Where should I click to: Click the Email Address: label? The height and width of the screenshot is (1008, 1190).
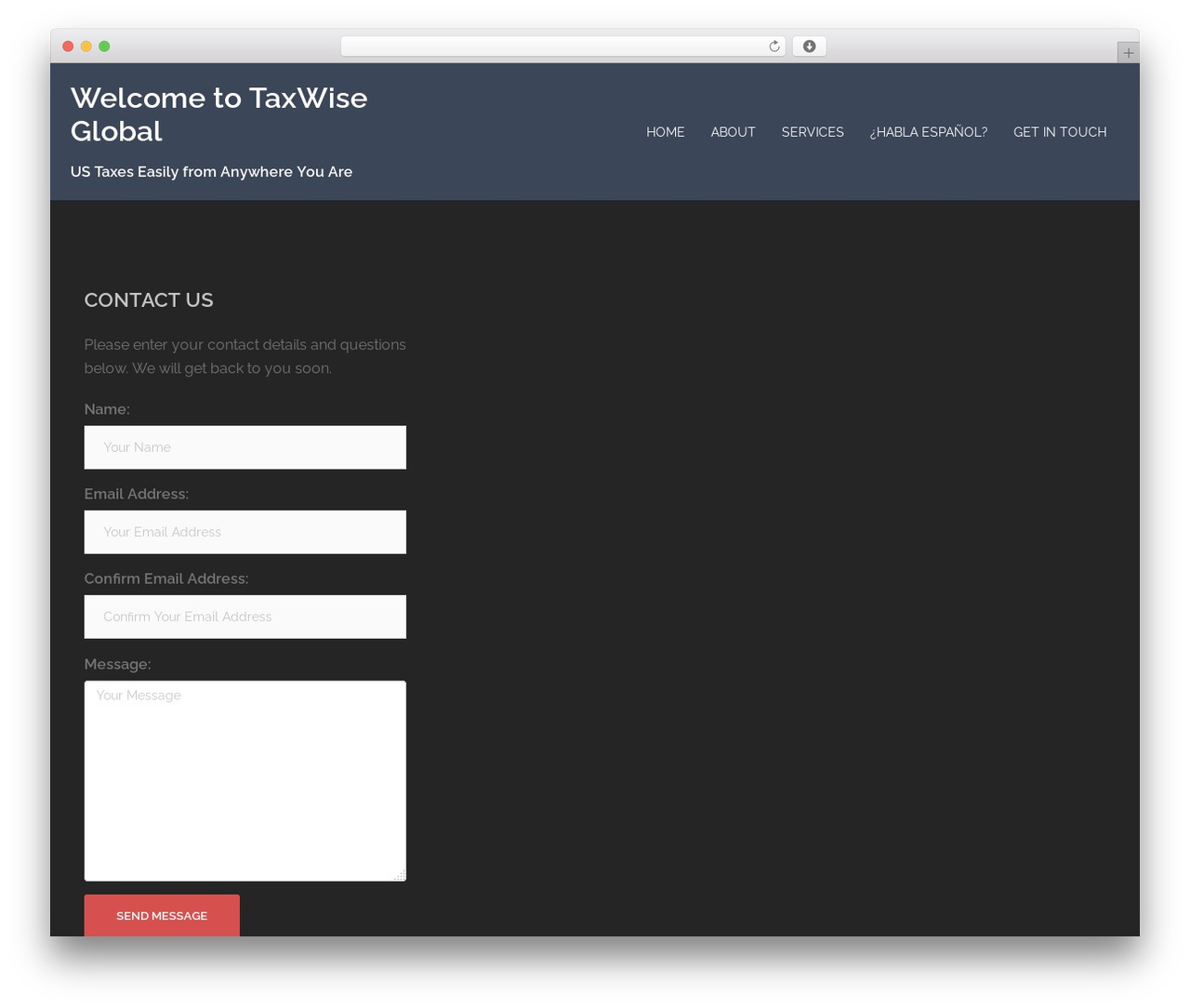137,494
